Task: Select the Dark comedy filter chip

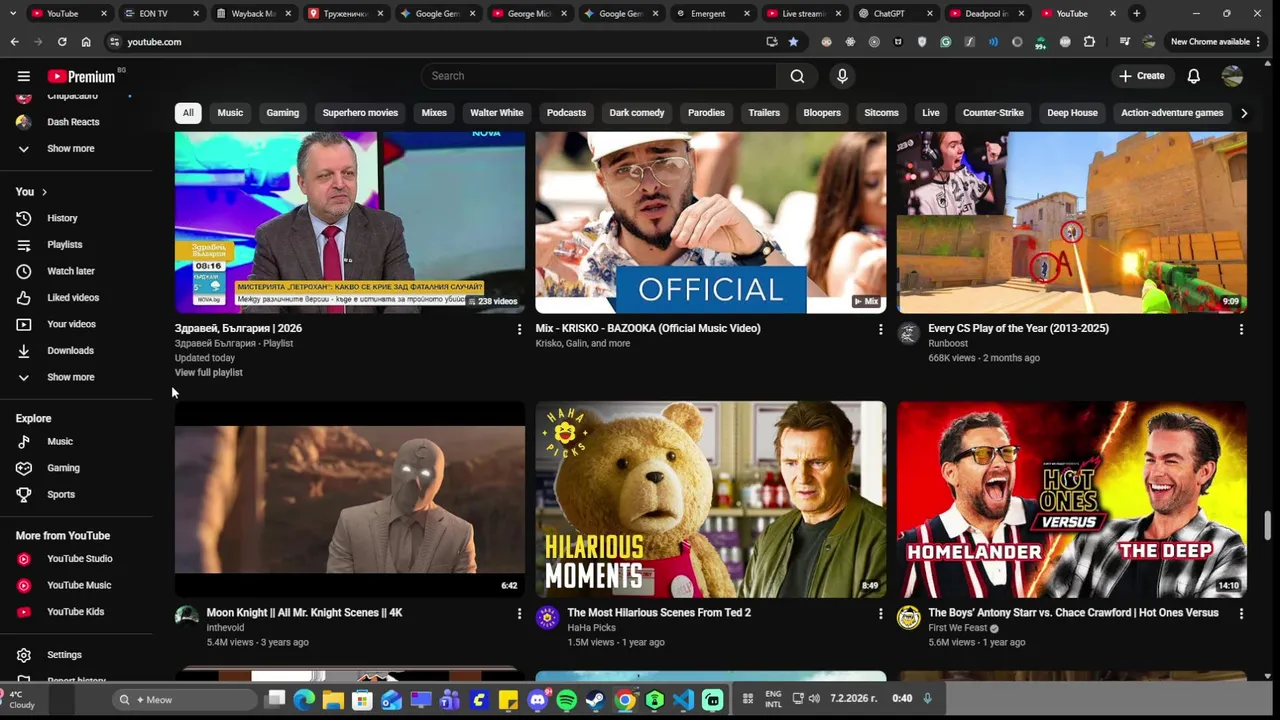Action: [637, 113]
